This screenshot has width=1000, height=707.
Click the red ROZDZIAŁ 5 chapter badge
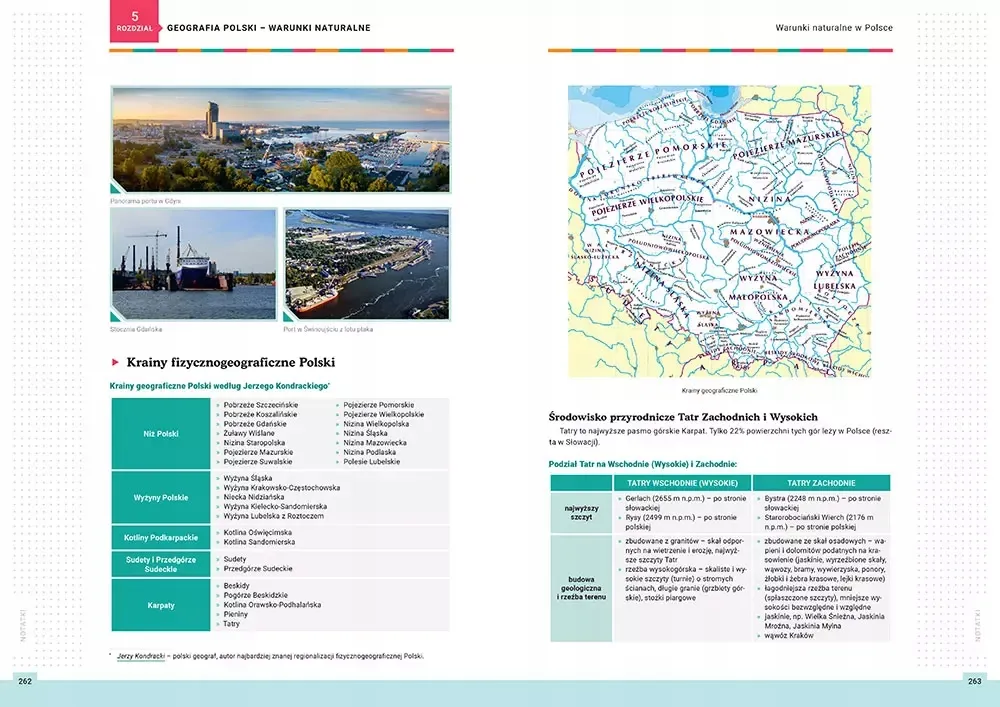pos(134,21)
